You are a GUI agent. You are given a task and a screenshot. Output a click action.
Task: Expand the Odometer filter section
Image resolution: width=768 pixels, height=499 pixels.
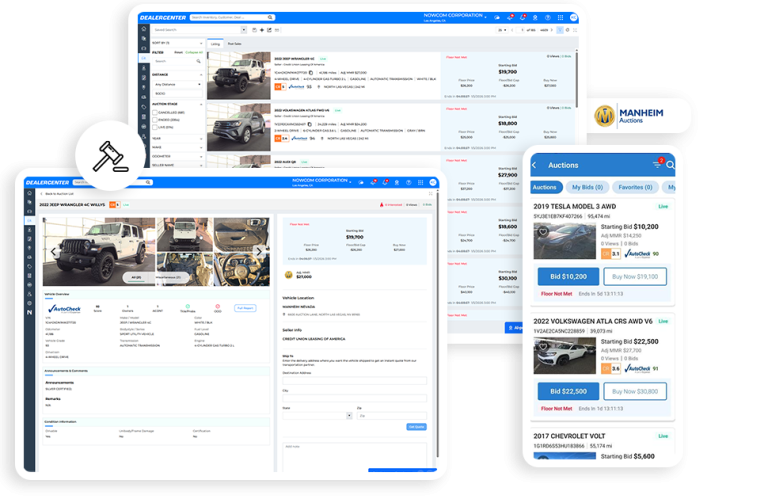pos(177,156)
